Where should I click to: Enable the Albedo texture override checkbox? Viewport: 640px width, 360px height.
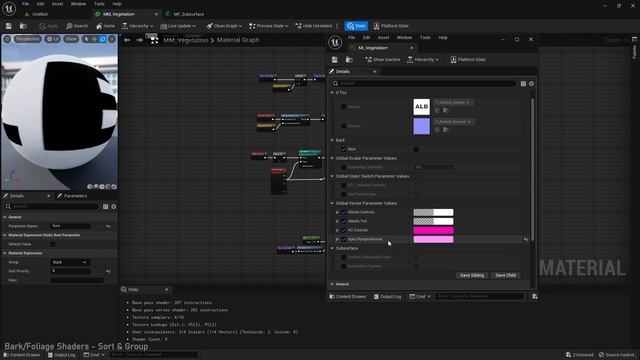[344, 107]
